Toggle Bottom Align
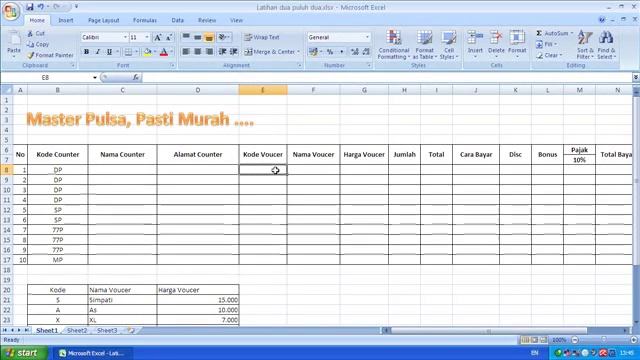 point(209,37)
